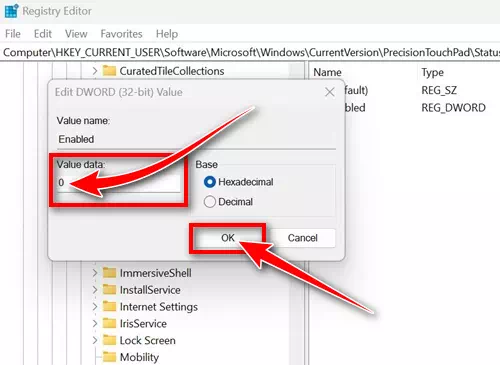Click the Mobility folder icon
This screenshot has height=365, width=500.
tap(109, 357)
